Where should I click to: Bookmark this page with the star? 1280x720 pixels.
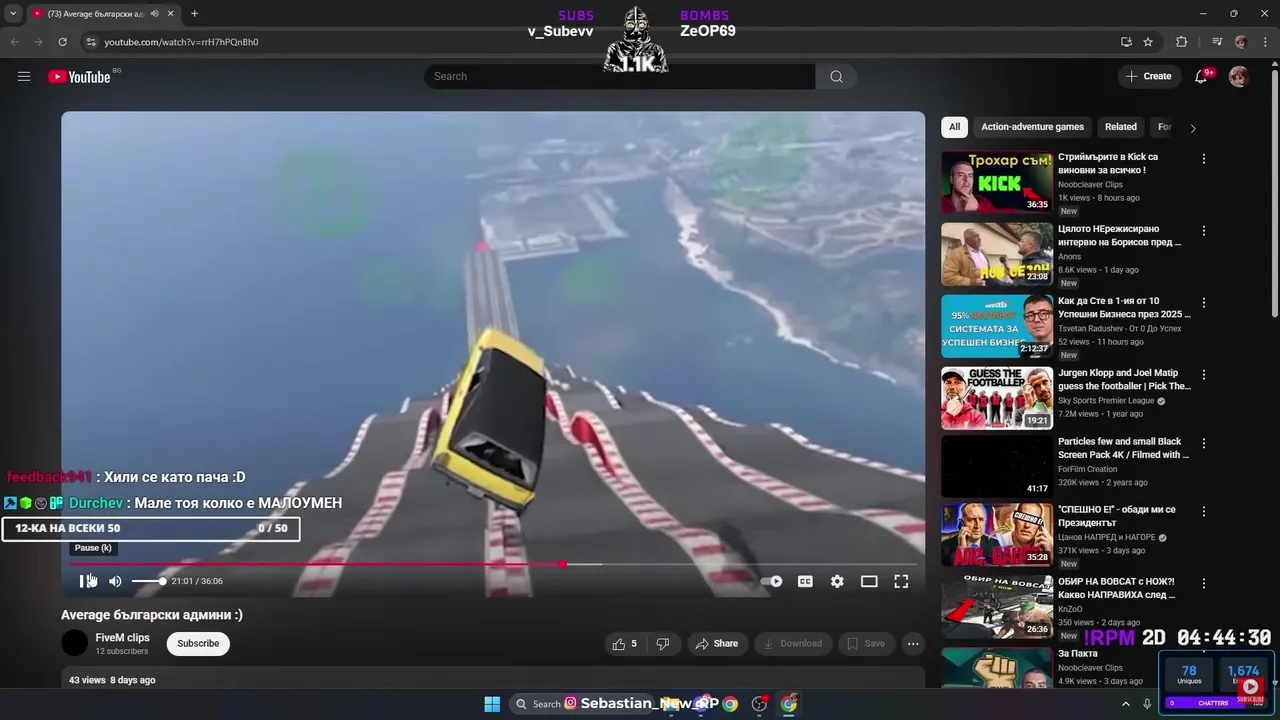(1148, 42)
